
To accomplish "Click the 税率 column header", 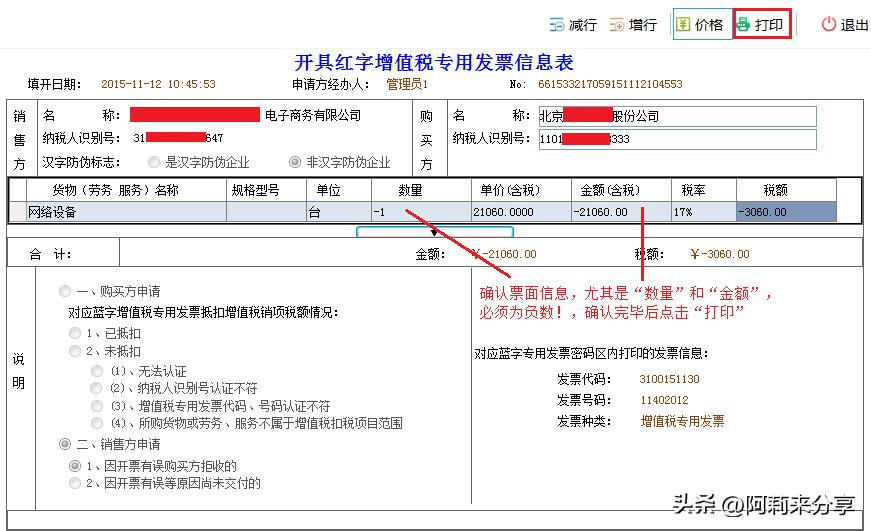I will tap(704, 191).
